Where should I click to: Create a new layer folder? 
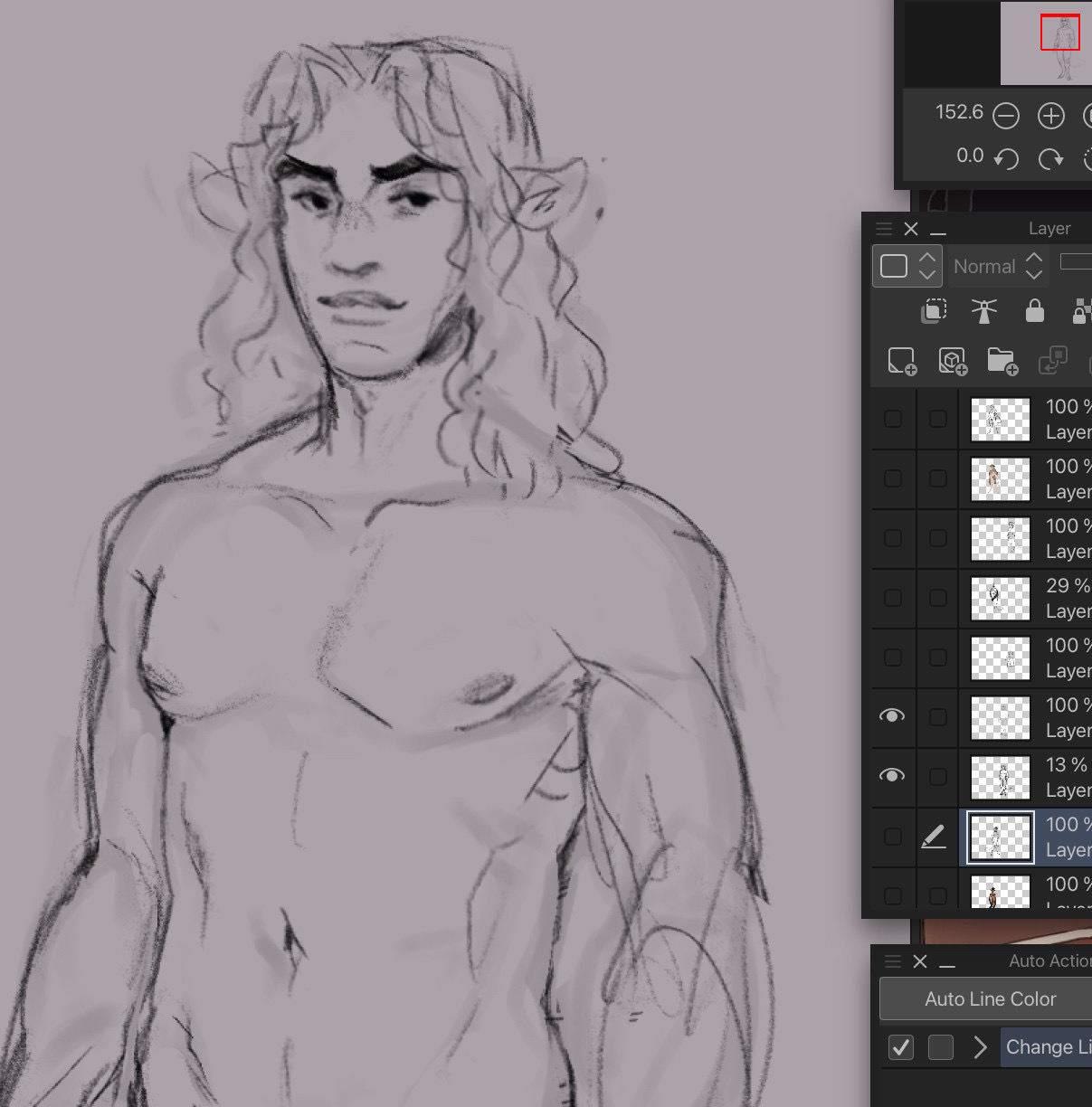(x=1002, y=361)
